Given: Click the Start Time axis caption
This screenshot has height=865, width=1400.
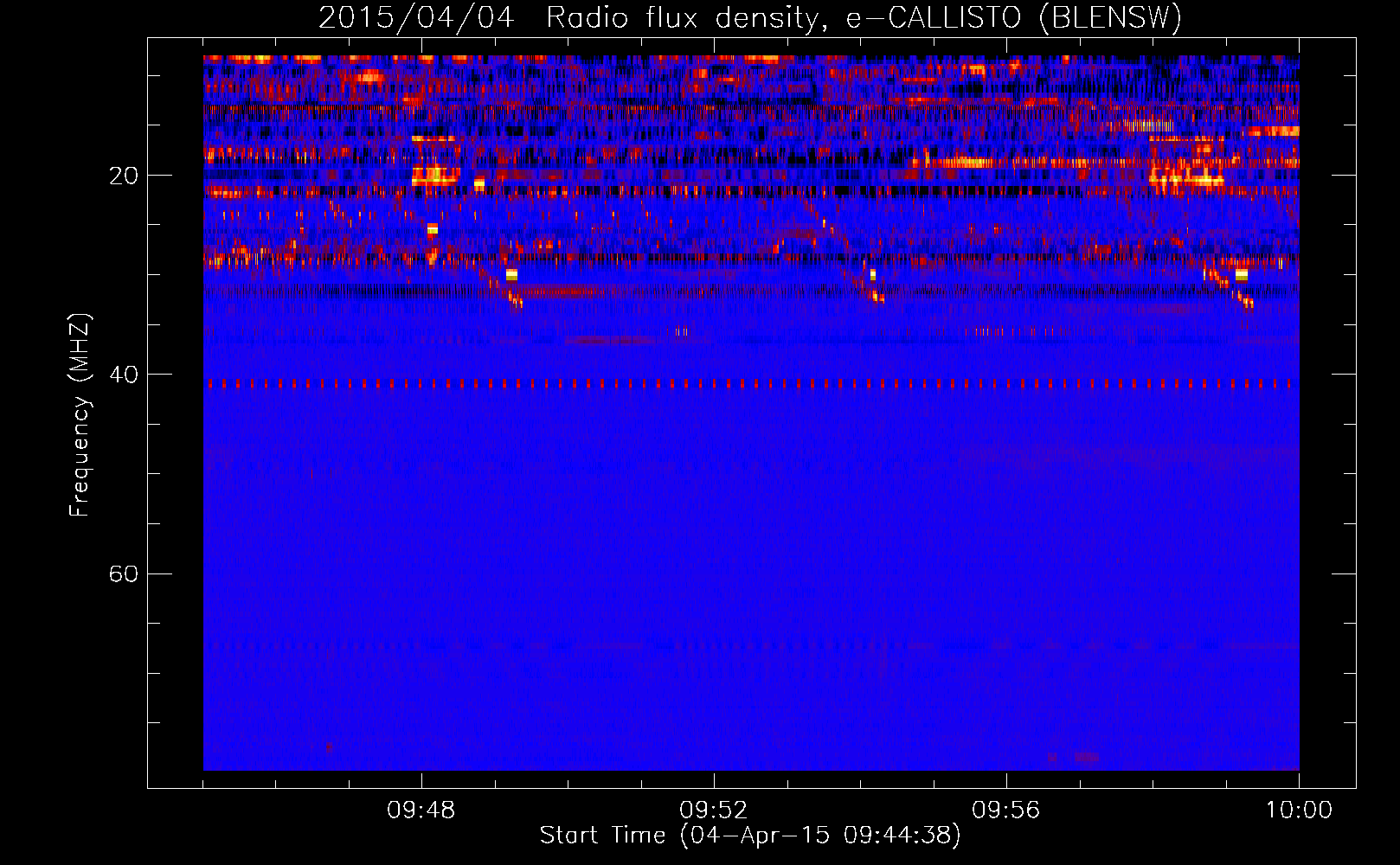Looking at the screenshot, I should [x=750, y=836].
